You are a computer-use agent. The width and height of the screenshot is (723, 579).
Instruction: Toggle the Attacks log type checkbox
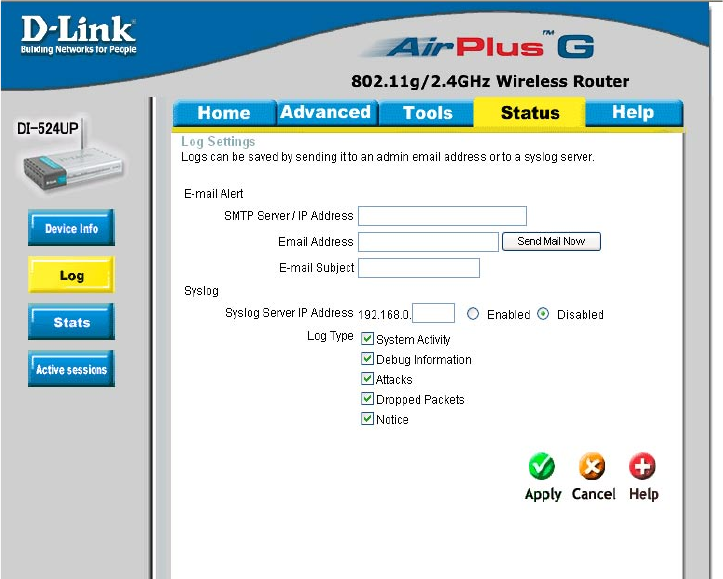click(x=367, y=378)
